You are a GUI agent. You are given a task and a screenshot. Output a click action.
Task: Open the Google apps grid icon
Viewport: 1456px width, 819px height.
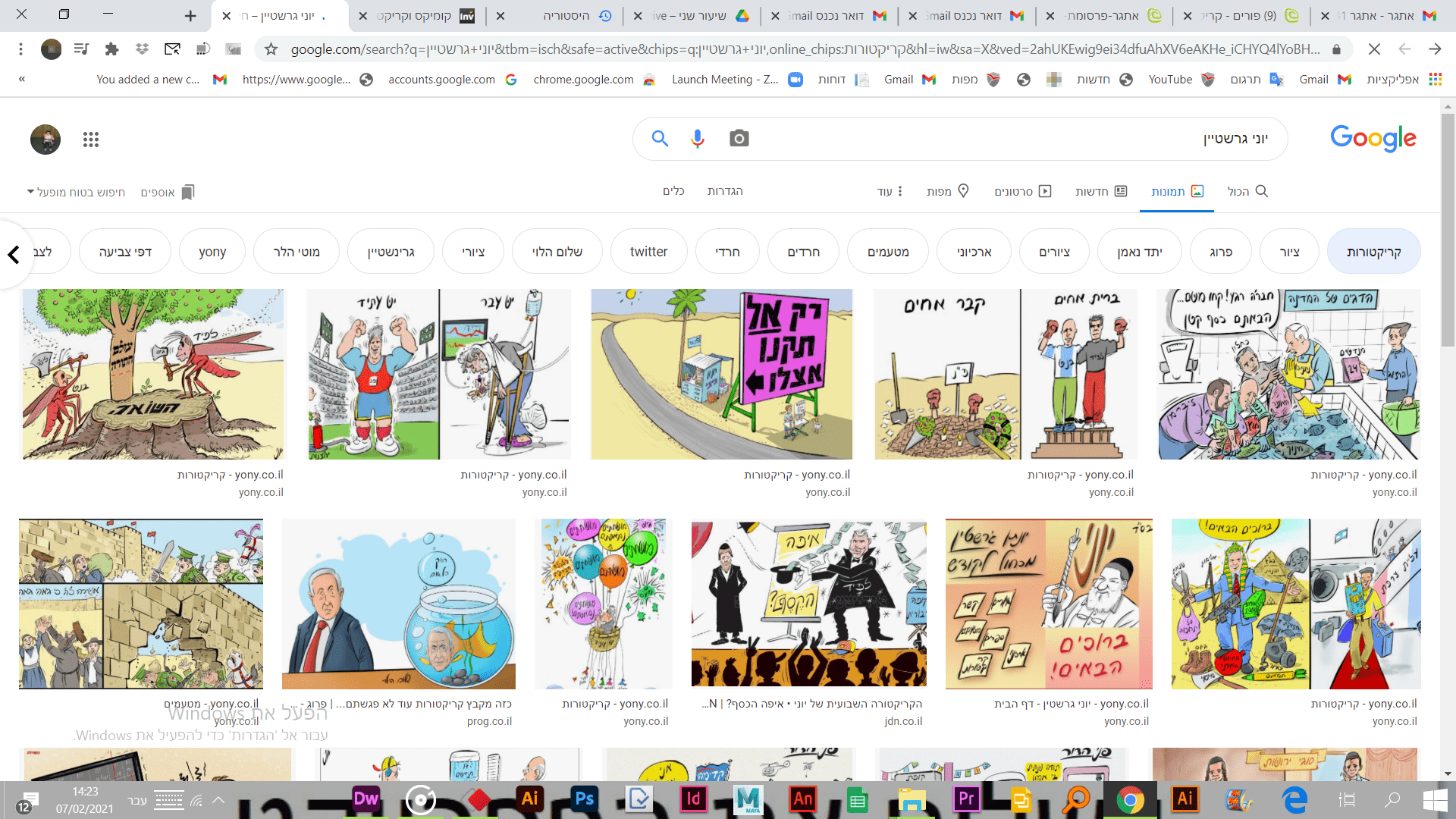click(91, 140)
